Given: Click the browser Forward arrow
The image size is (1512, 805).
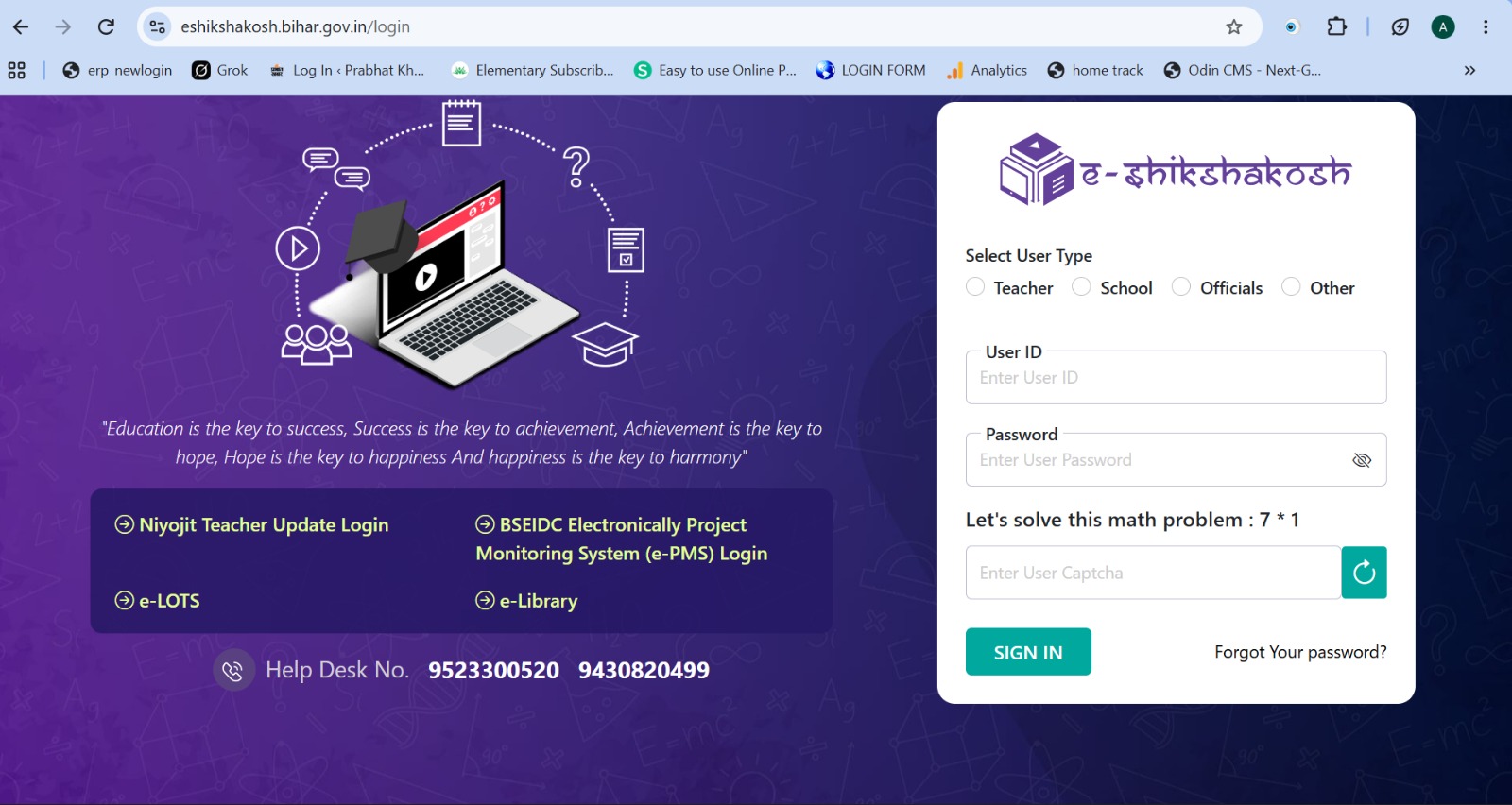Looking at the screenshot, I should [x=63, y=26].
